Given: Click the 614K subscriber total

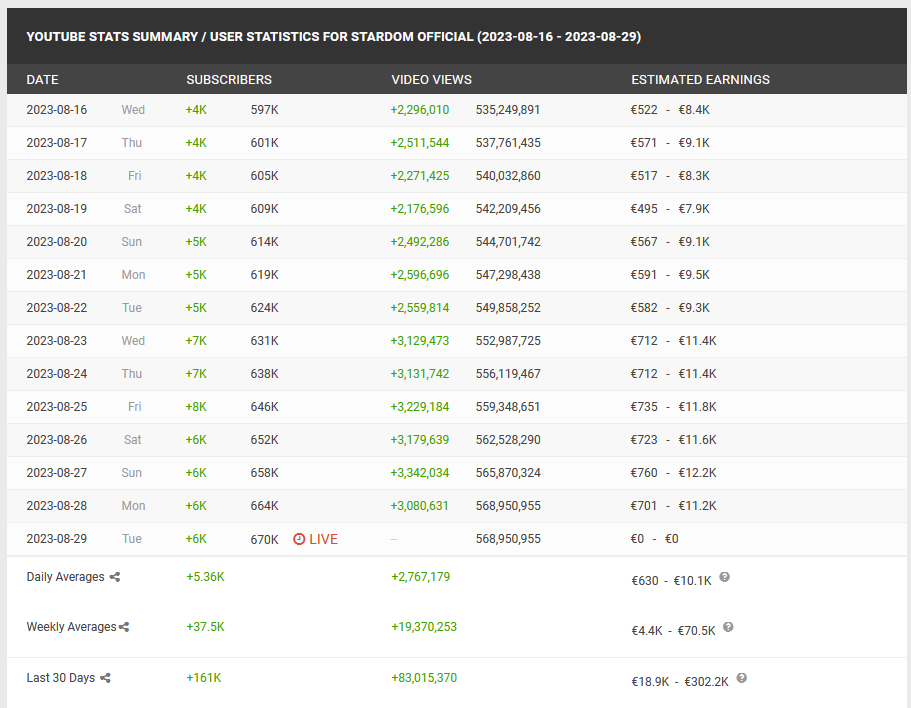Looking at the screenshot, I should [x=264, y=242].
